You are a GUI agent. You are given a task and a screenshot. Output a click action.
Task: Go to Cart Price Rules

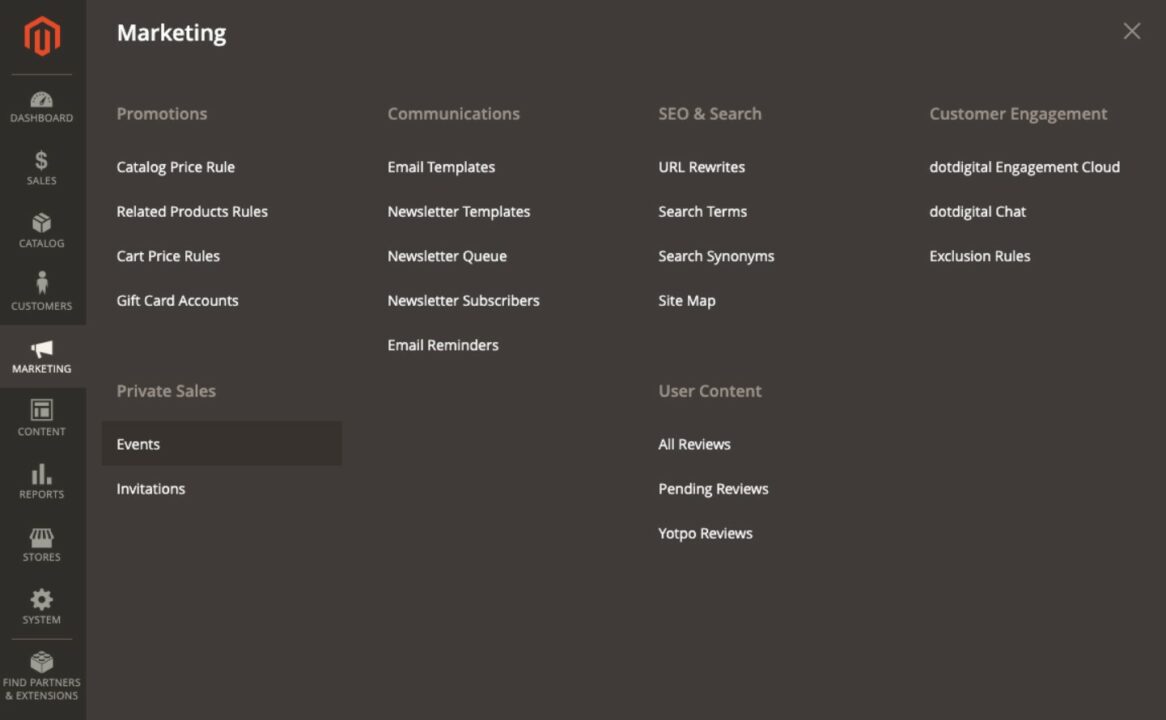point(168,256)
